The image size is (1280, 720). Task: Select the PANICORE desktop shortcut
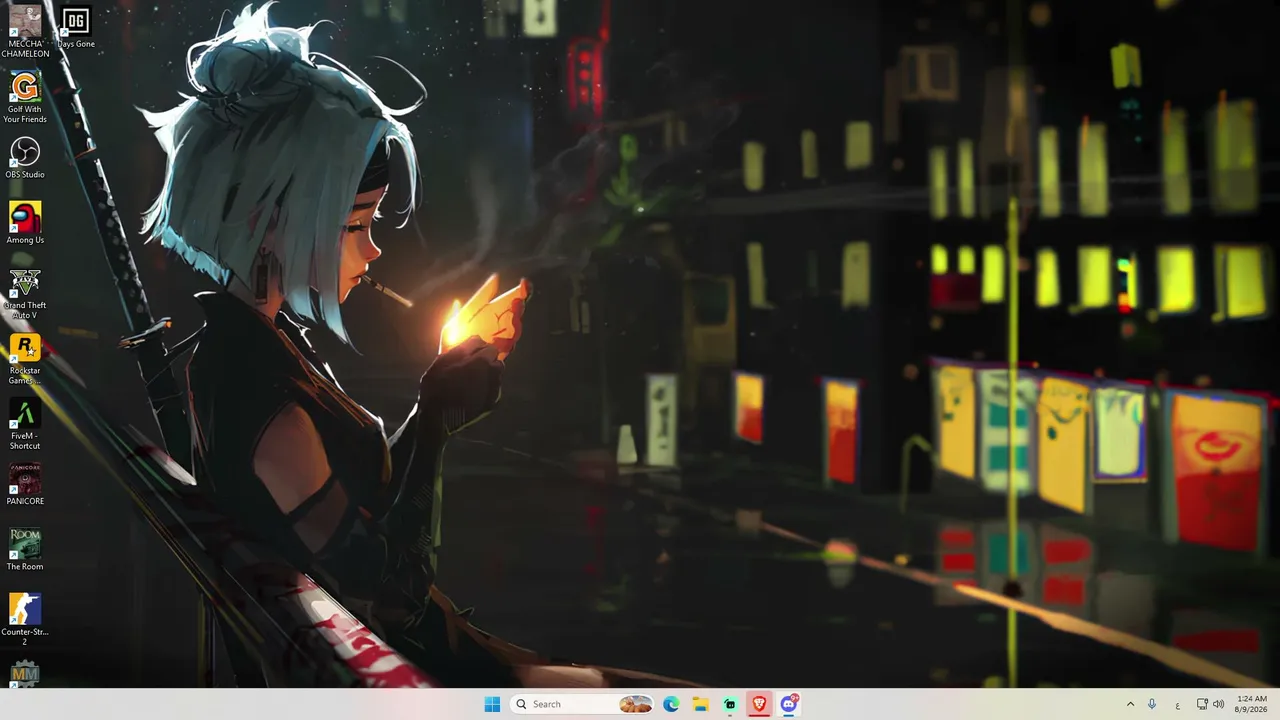click(25, 485)
